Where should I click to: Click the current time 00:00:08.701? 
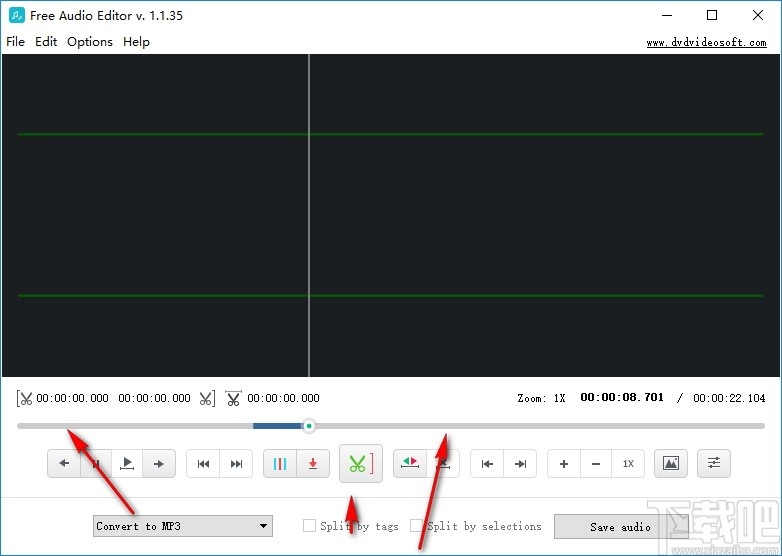622,397
